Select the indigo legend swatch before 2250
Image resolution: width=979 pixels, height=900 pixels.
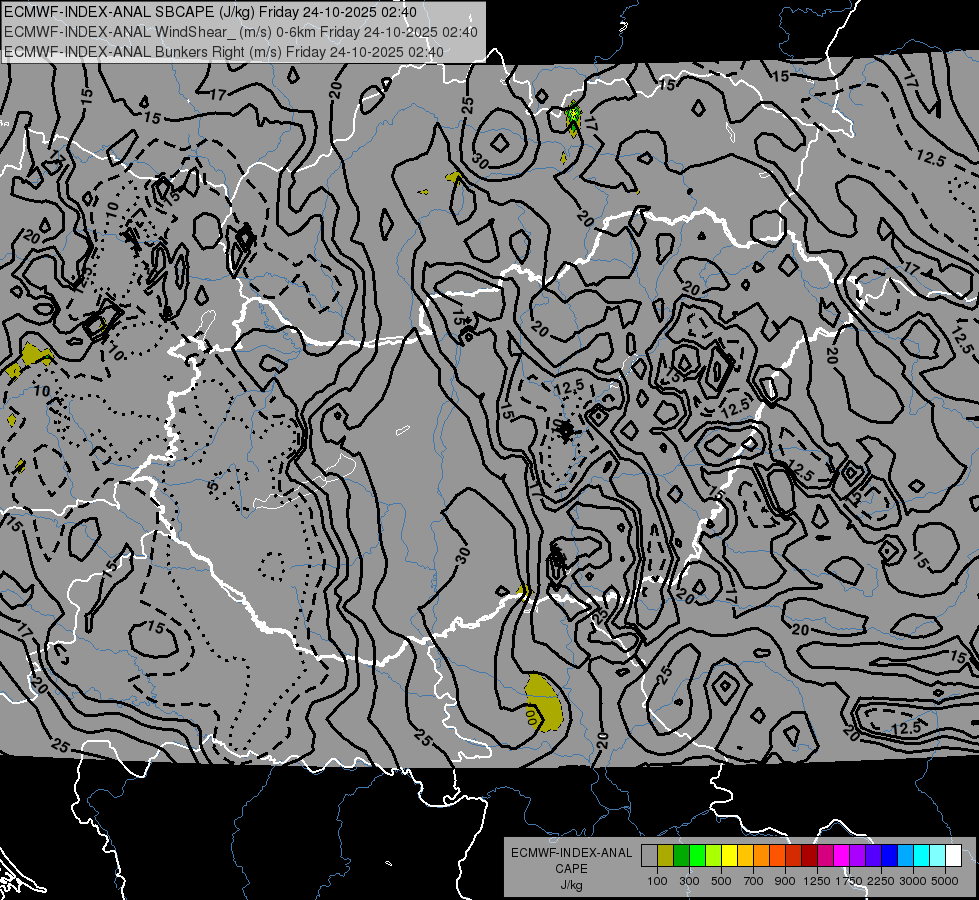tap(873, 856)
